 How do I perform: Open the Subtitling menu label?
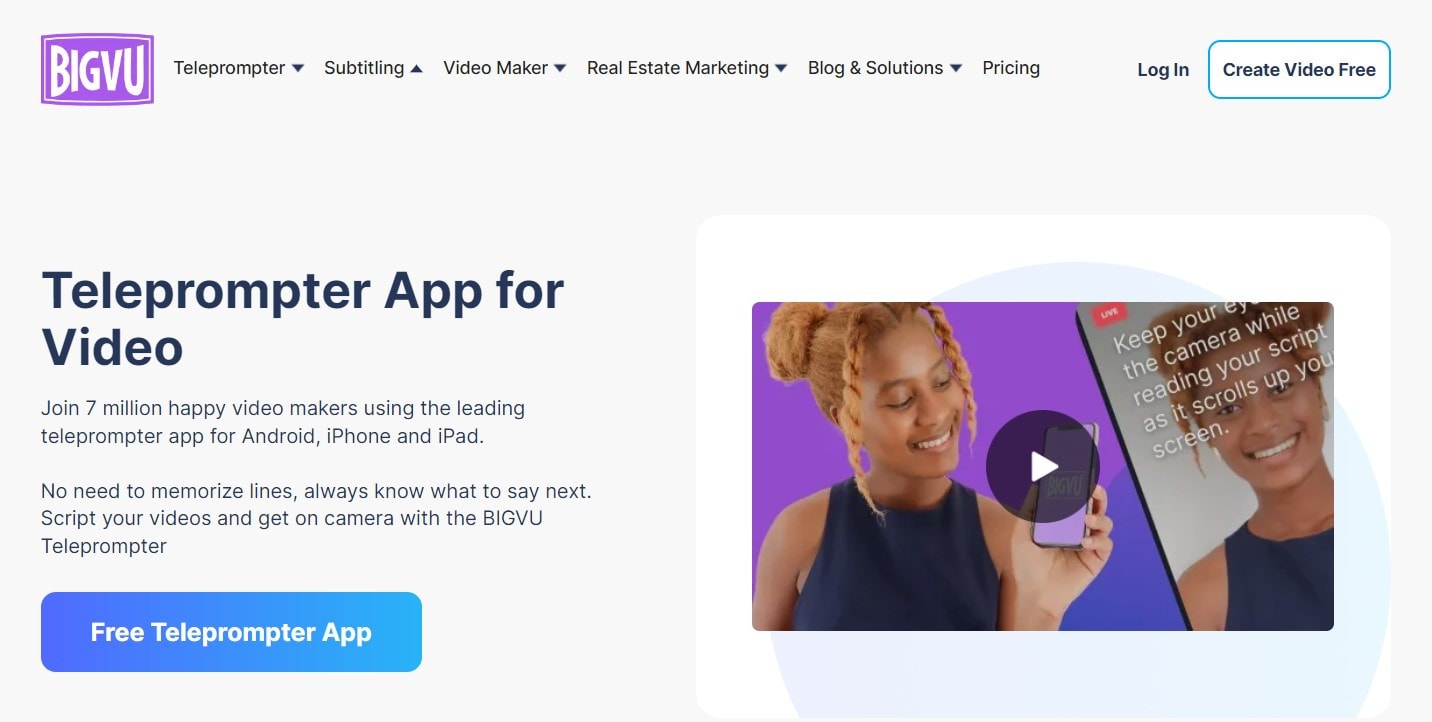point(364,68)
